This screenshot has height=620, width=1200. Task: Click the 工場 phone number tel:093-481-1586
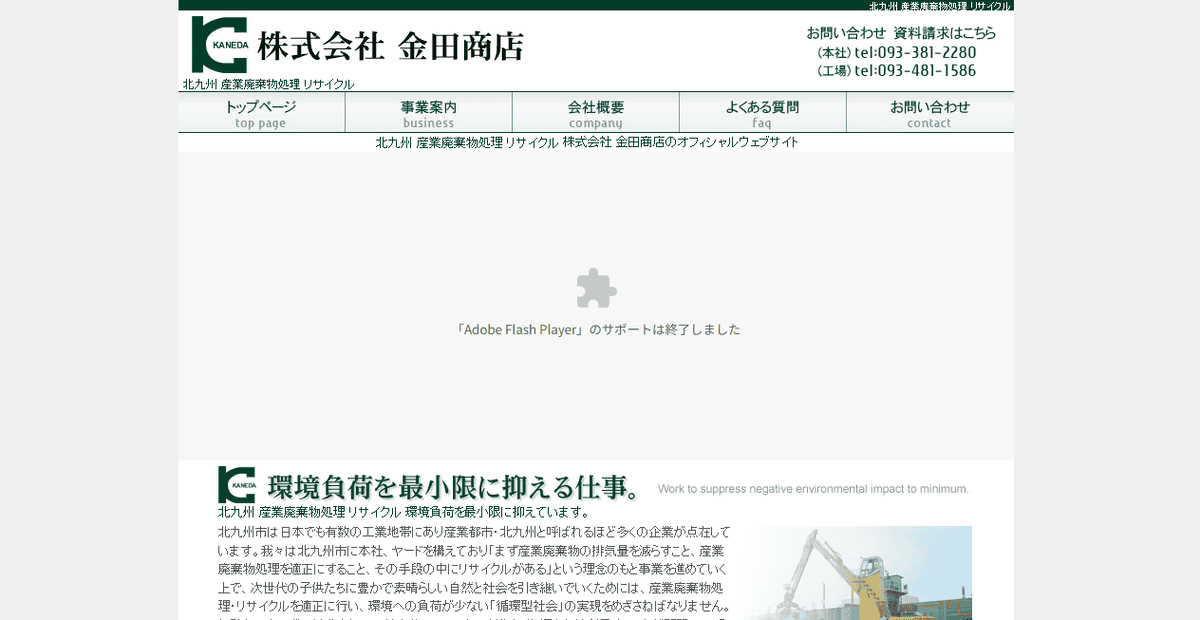coord(898,71)
